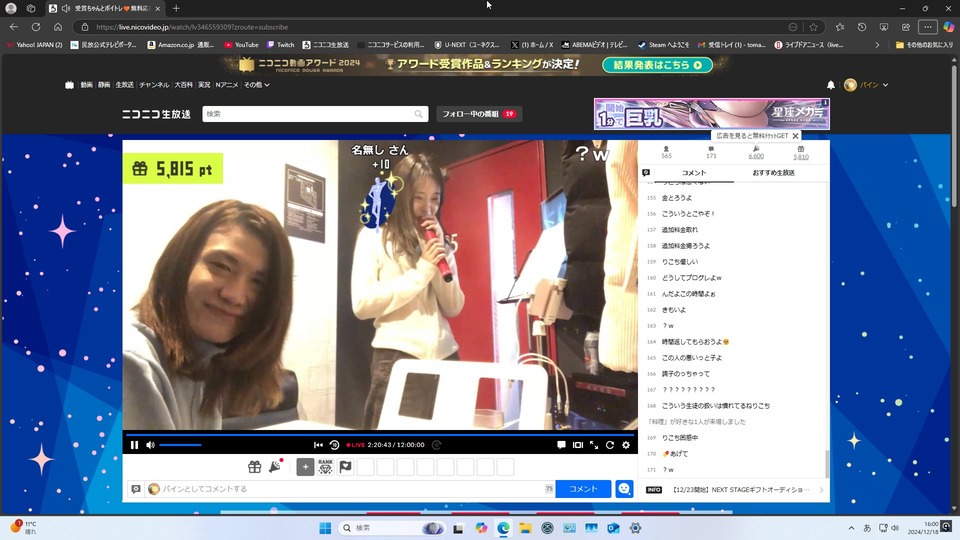
Task: Select comment 168 こういう生徒の扱いは慣れてるねりこち
Action: (716, 406)
